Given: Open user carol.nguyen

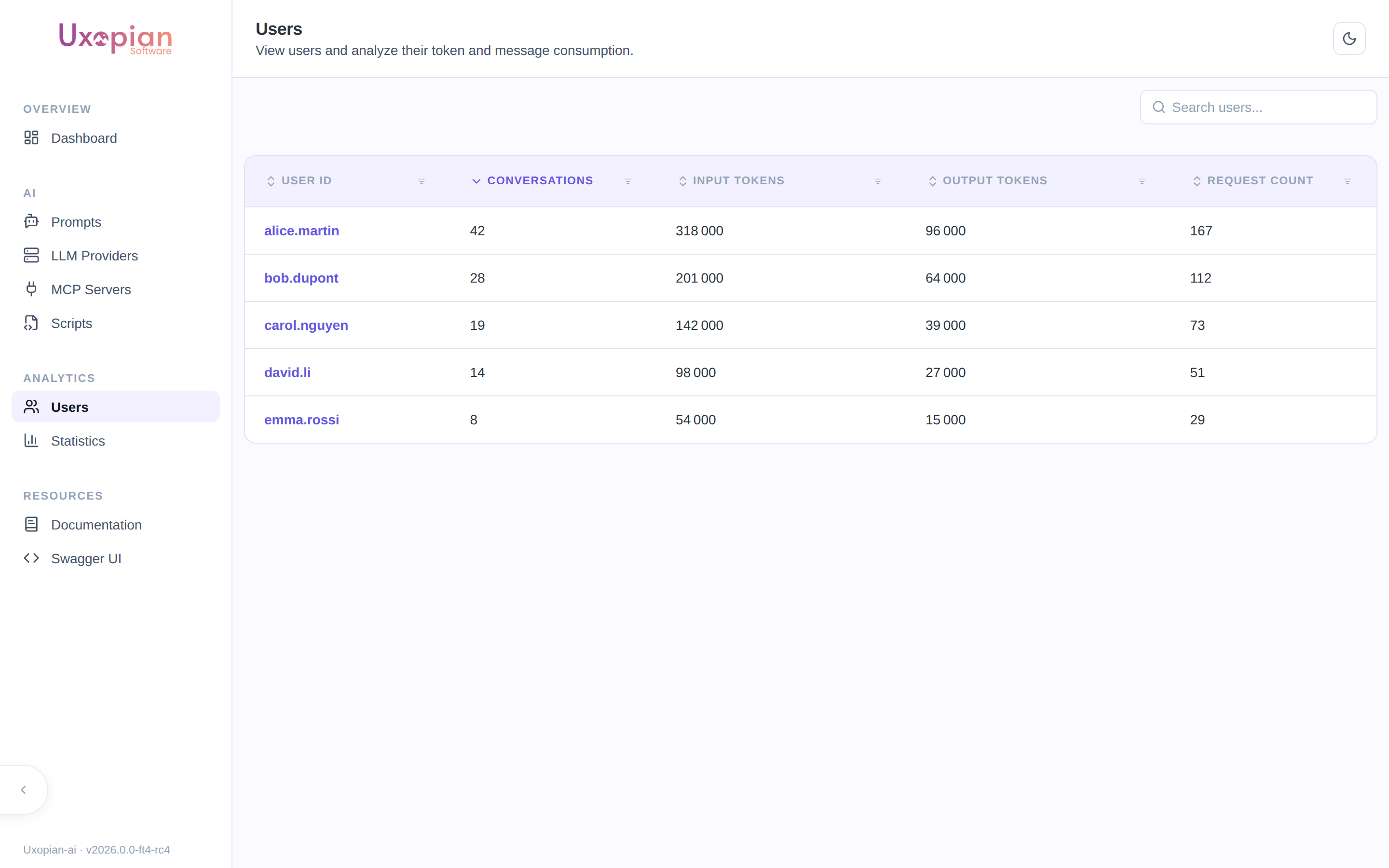Looking at the screenshot, I should (x=306, y=325).
